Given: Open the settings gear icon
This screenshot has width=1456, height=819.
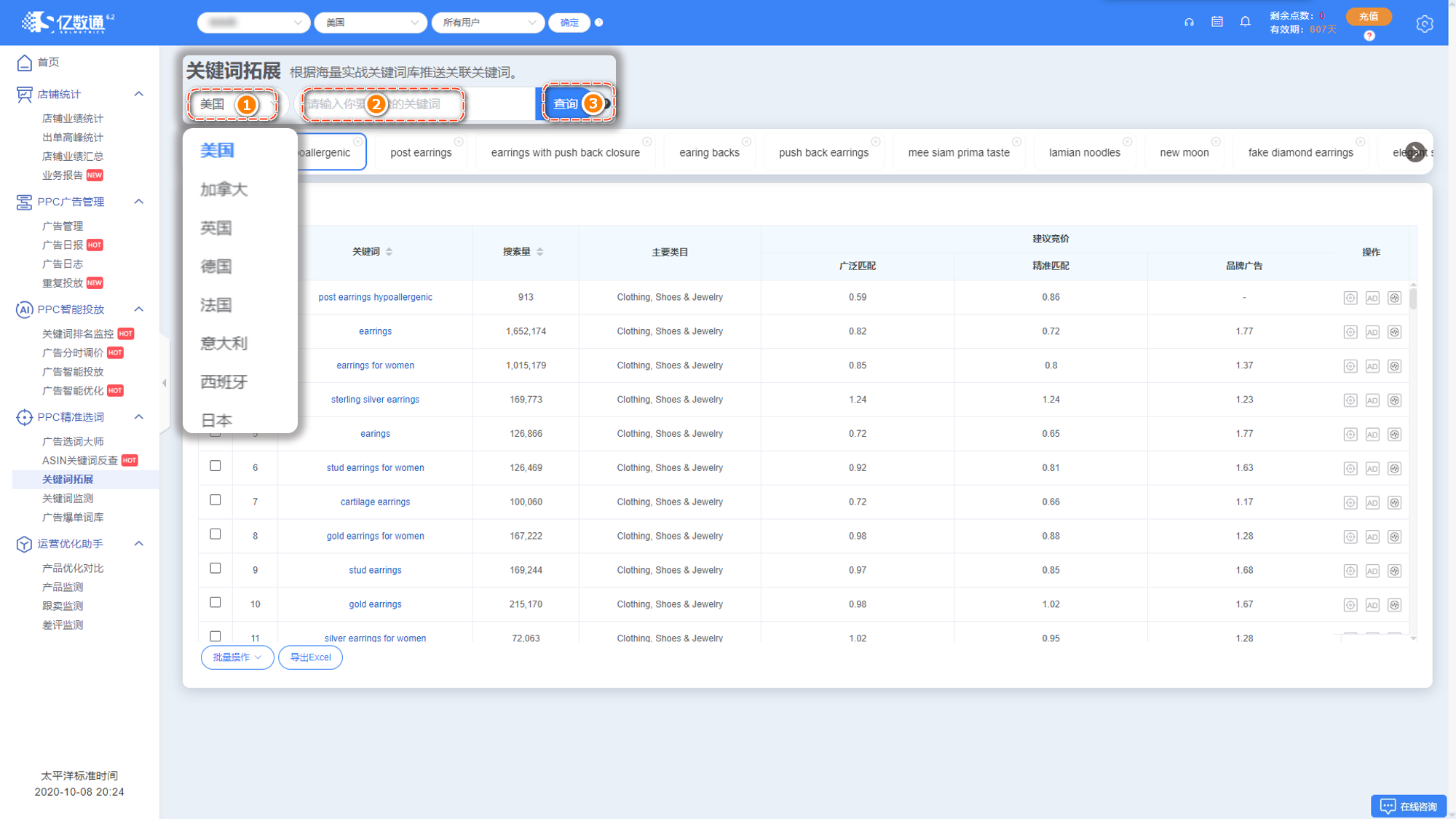Looking at the screenshot, I should pos(1425,23).
